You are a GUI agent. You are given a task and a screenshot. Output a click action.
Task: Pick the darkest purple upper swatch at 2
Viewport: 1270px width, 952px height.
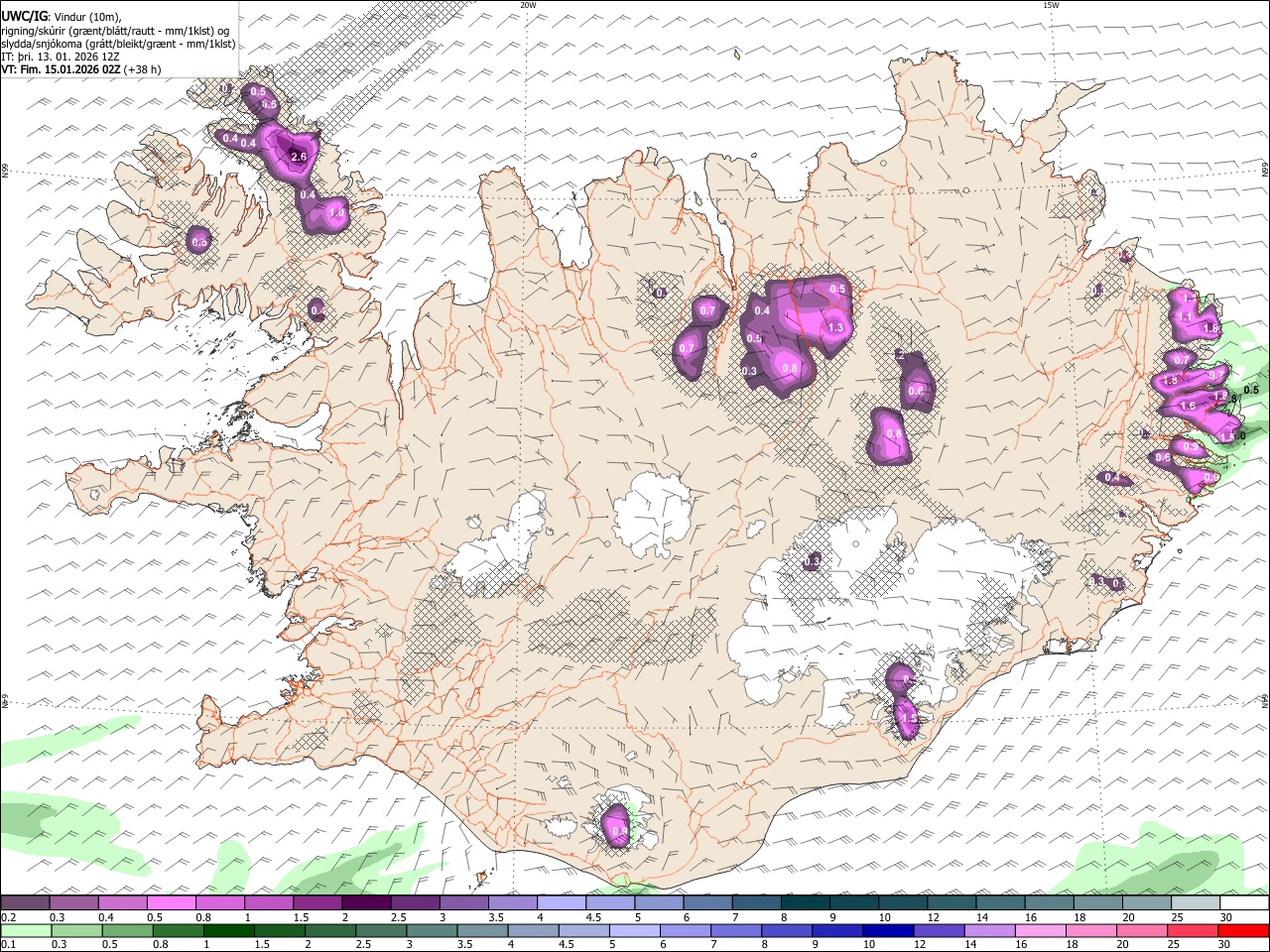[x=366, y=902]
